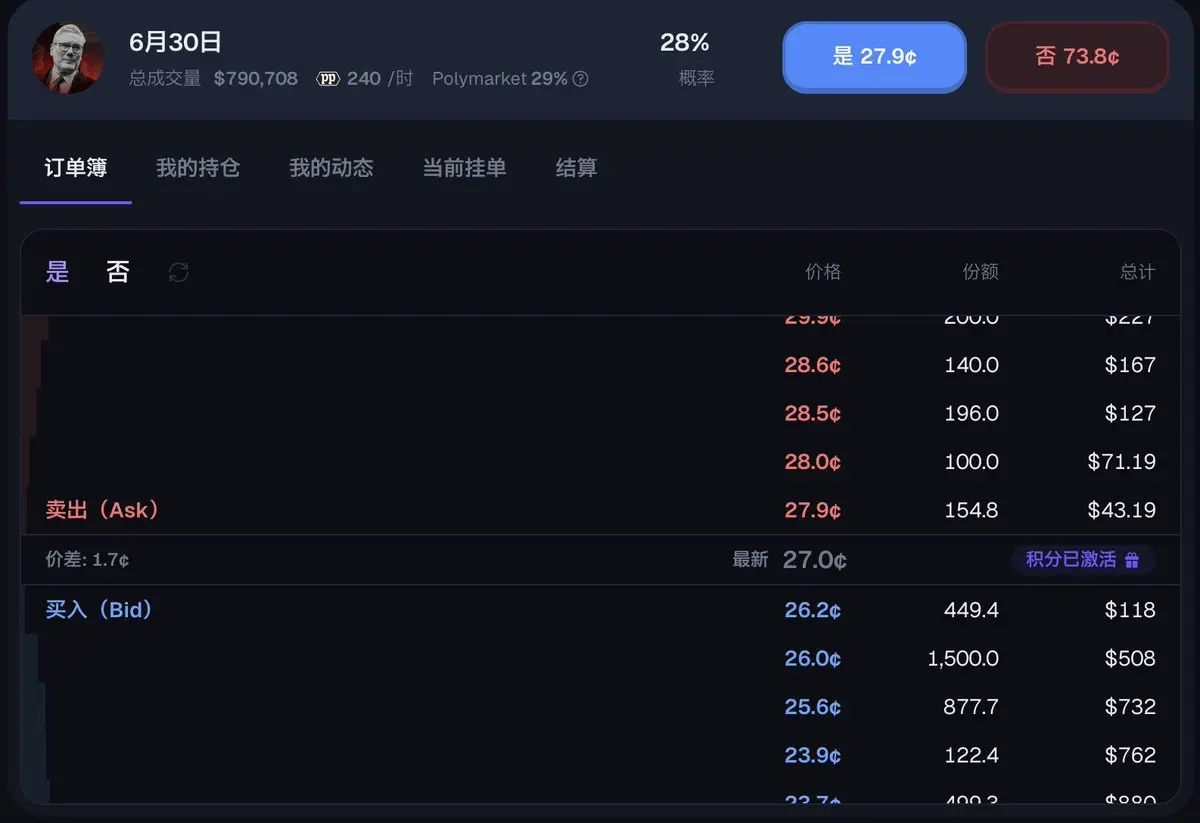The height and width of the screenshot is (823, 1200).
Task: Switch order book to 否 side
Action: tap(118, 272)
